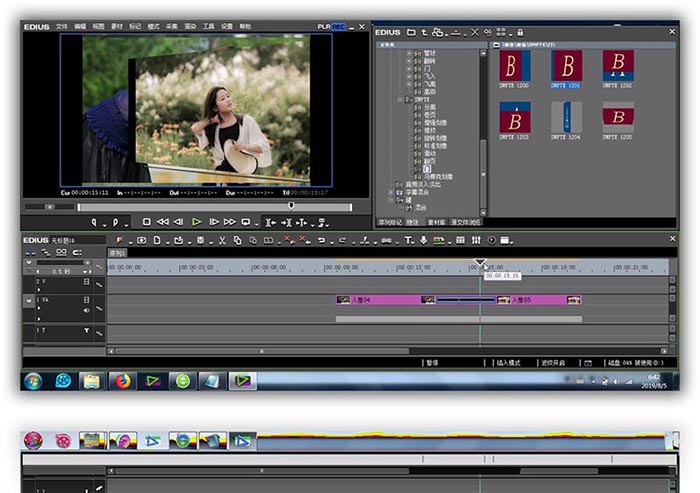Click the new sequence page icon
Image resolution: width=700 pixels, height=493 pixels.
pyautogui.click(x=157, y=240)
